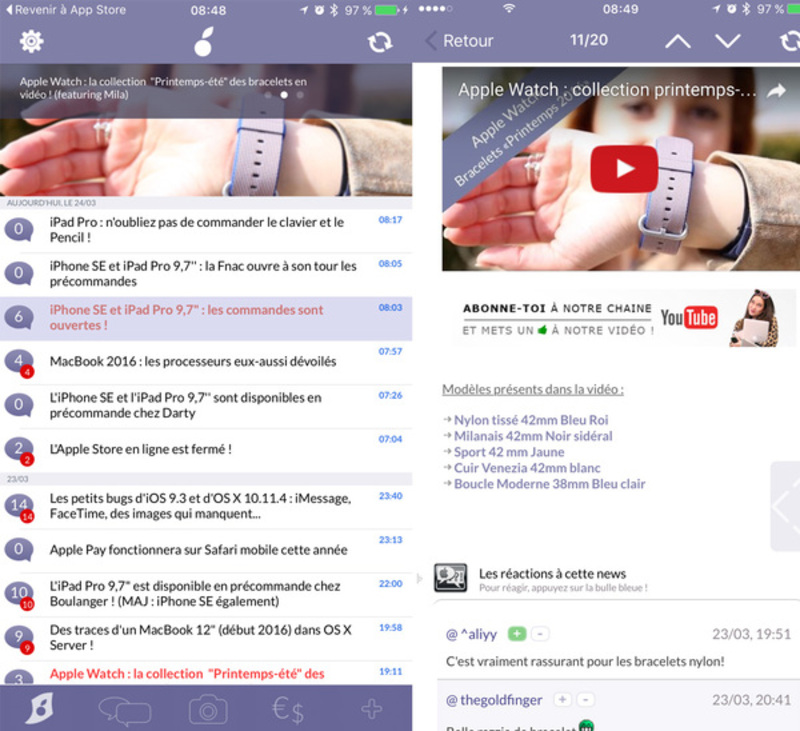
Task: Open article MacBook 2016 processeurs dévoilés
Action: click(206, 362)
